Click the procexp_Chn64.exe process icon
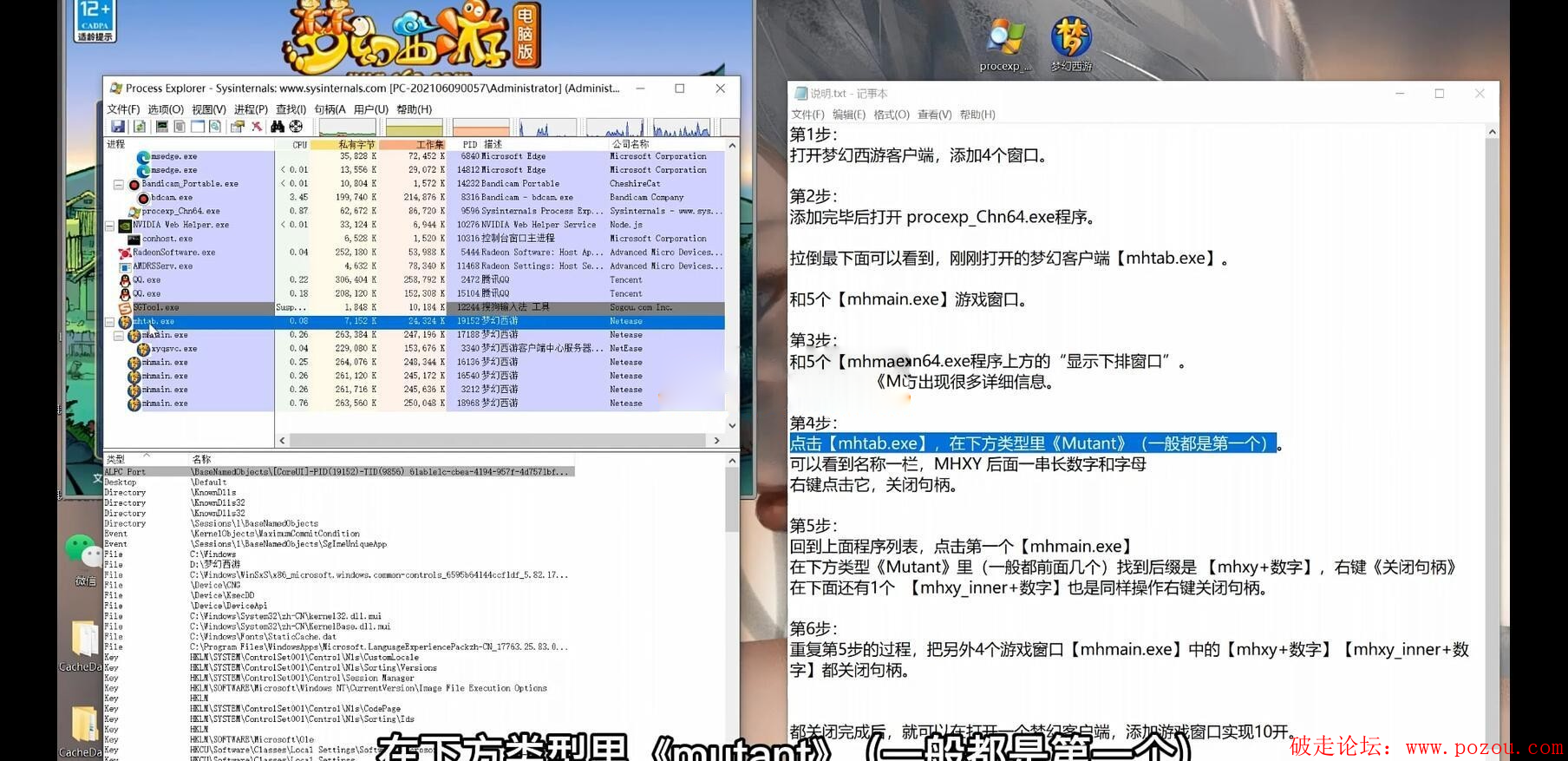Viewport: 1568px width, 761px height. (134, 212)
